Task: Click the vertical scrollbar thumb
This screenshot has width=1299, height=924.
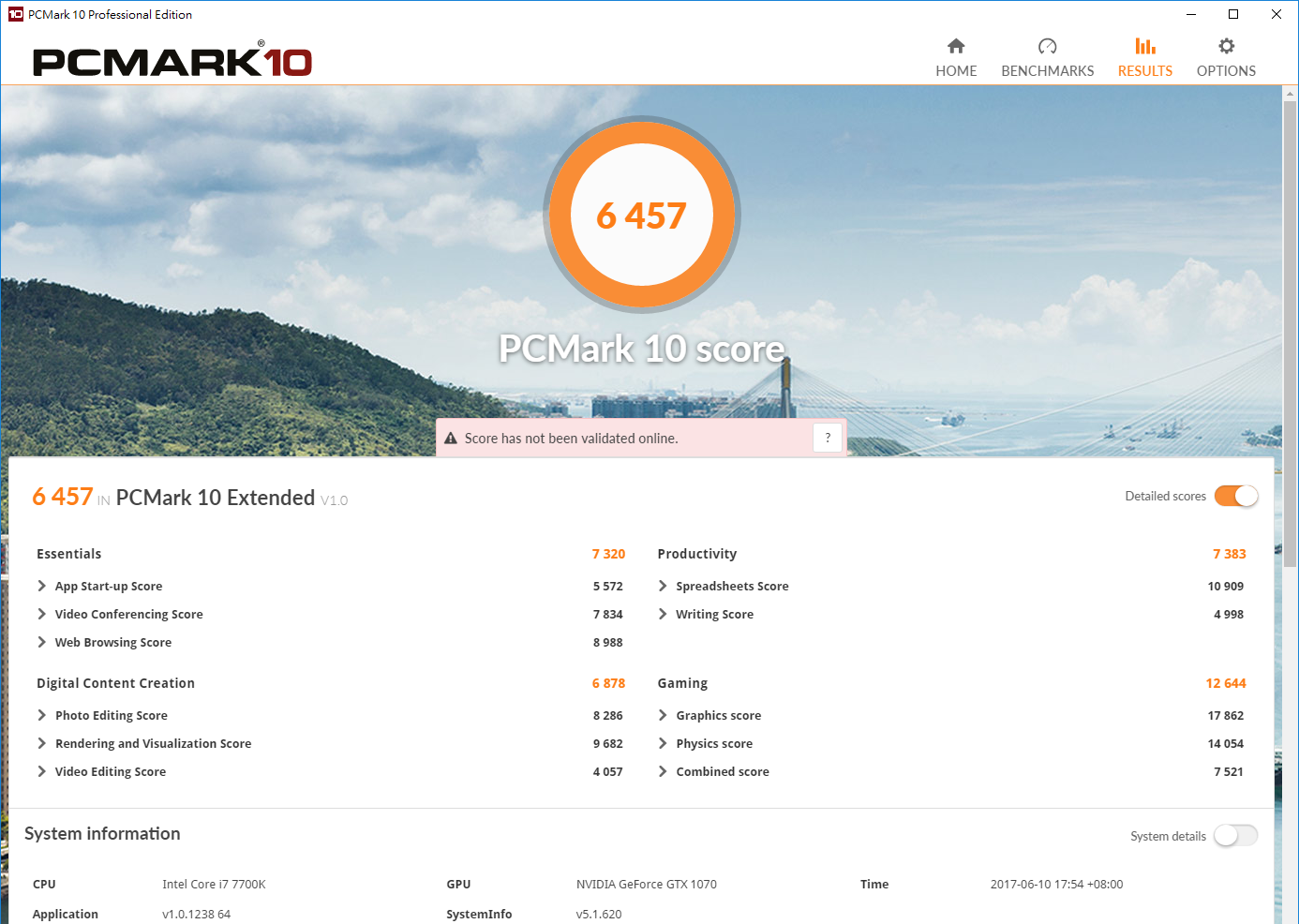Action: [x=1290, y=309]
